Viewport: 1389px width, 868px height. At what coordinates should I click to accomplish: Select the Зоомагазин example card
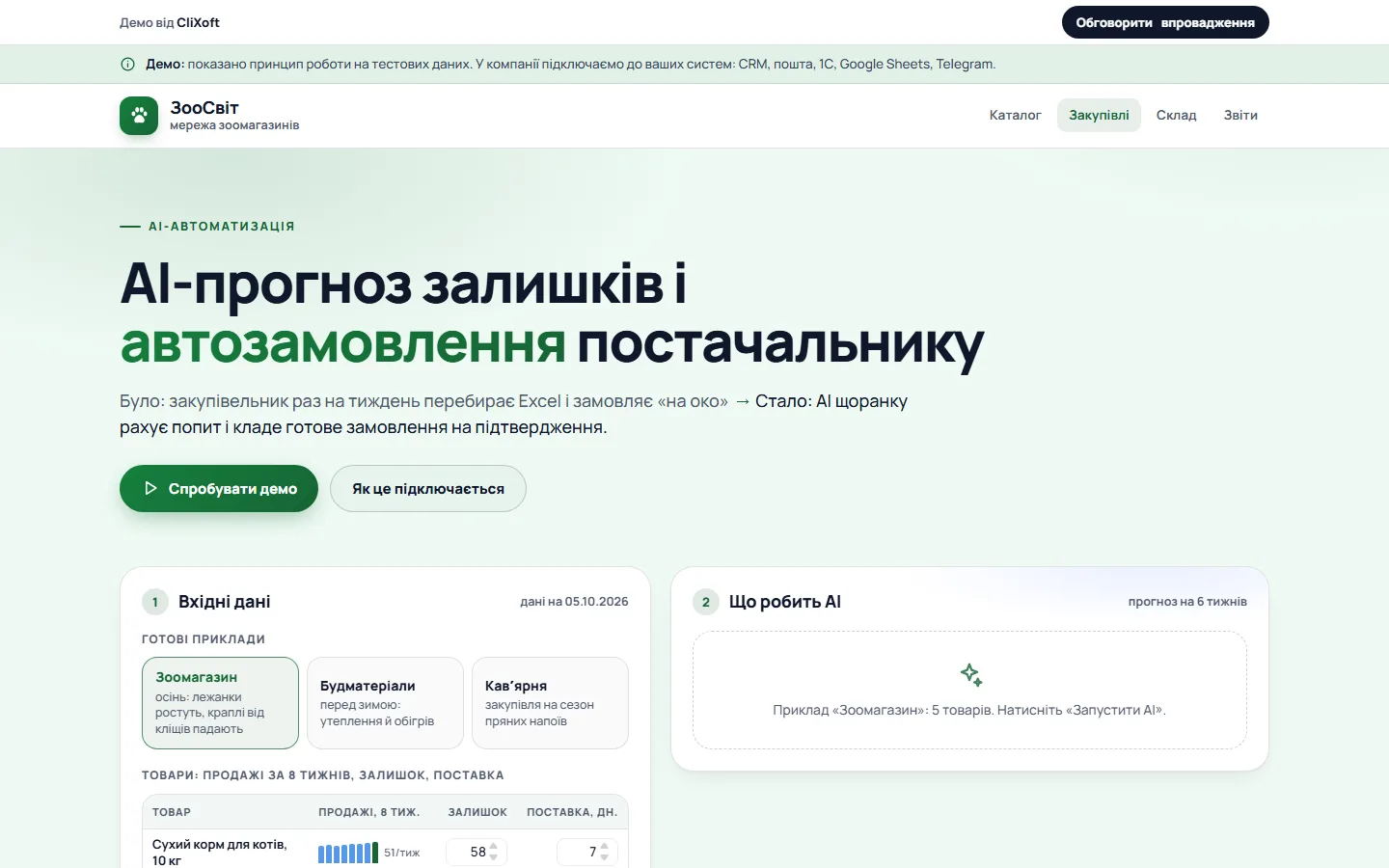220,703
